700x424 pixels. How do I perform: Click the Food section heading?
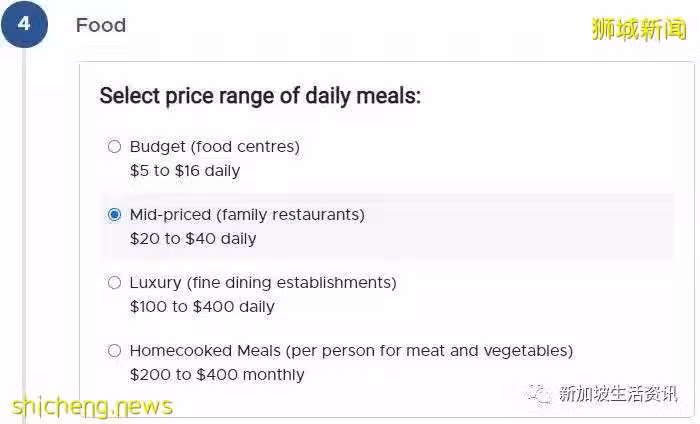click(x=101, y=25)
